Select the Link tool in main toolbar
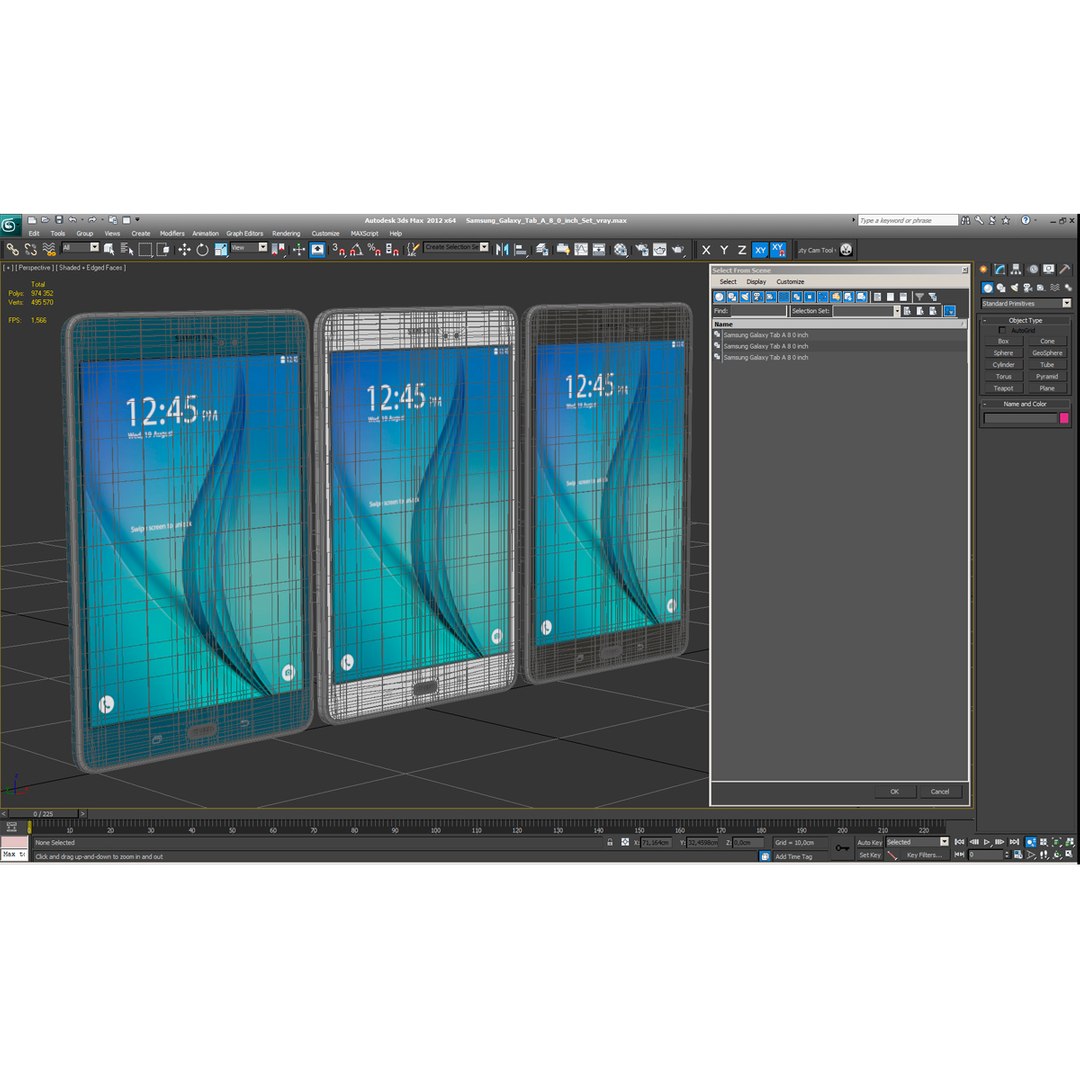1080x1080 pixels. point(12,249)
